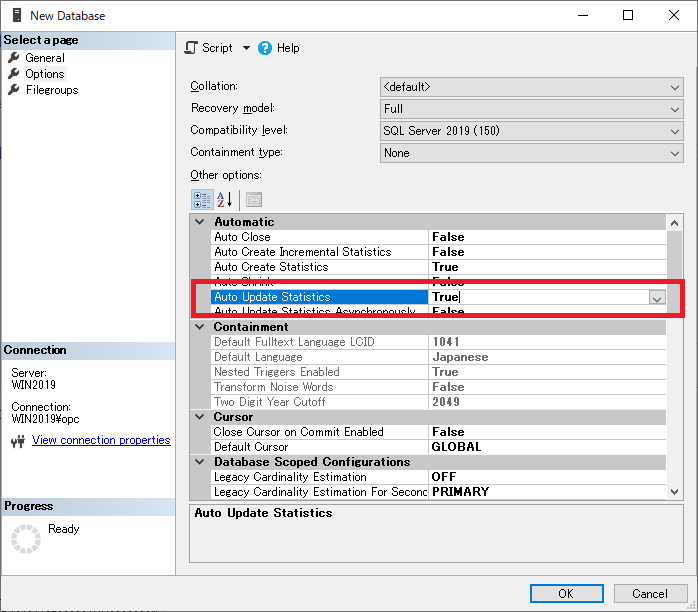Open the Filegroups page
Viewport: 698px width, 612px height.
point(52,90)
